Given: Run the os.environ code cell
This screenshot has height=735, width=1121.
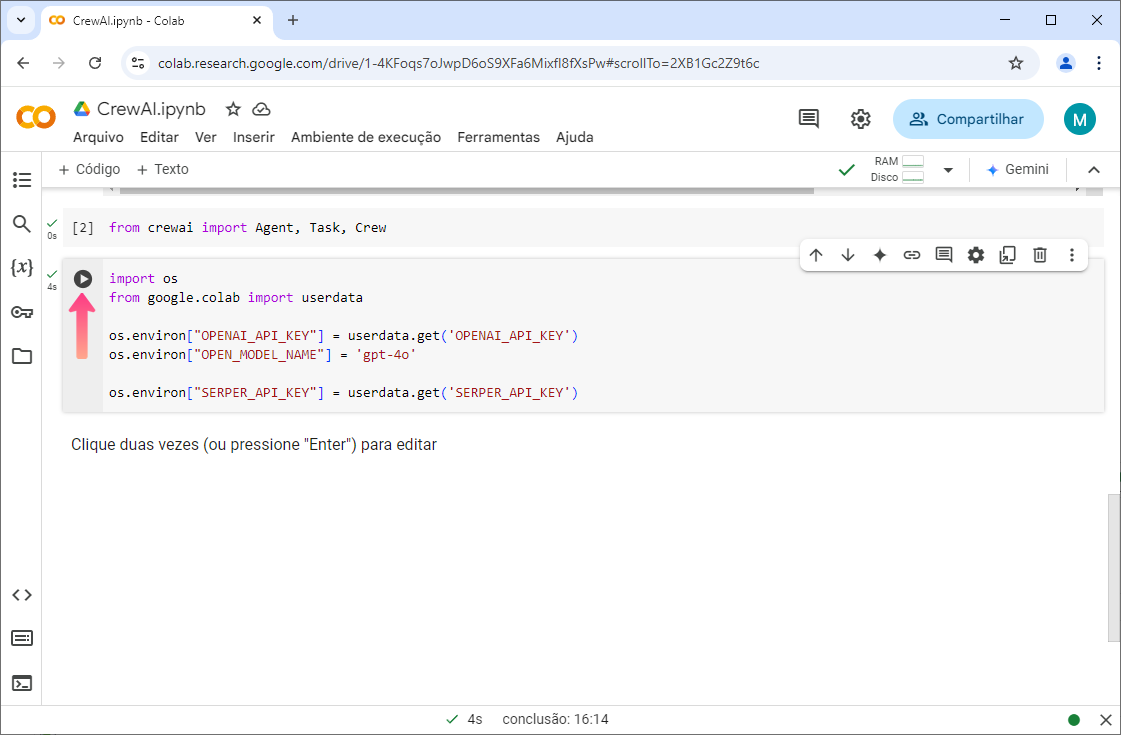Looking at the screenshot, I should (x=83, y=279).
